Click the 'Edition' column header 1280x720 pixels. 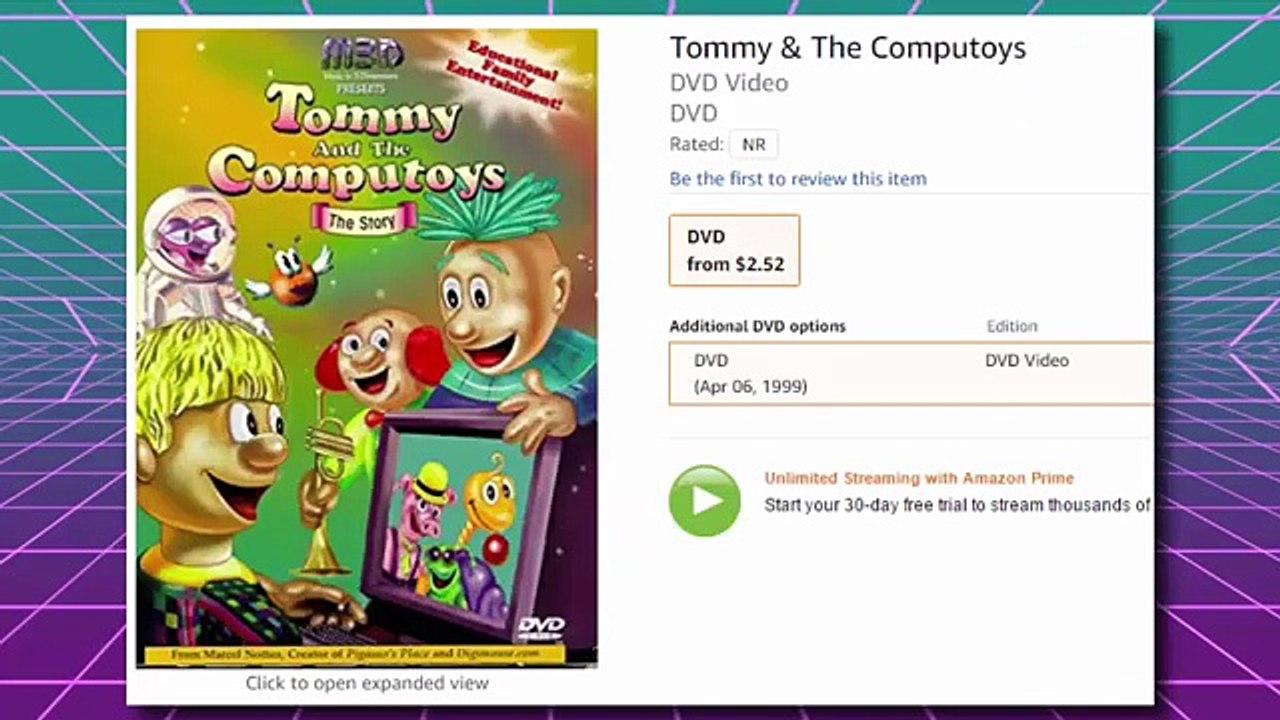pyautogui.click(x=1011, y=326)
